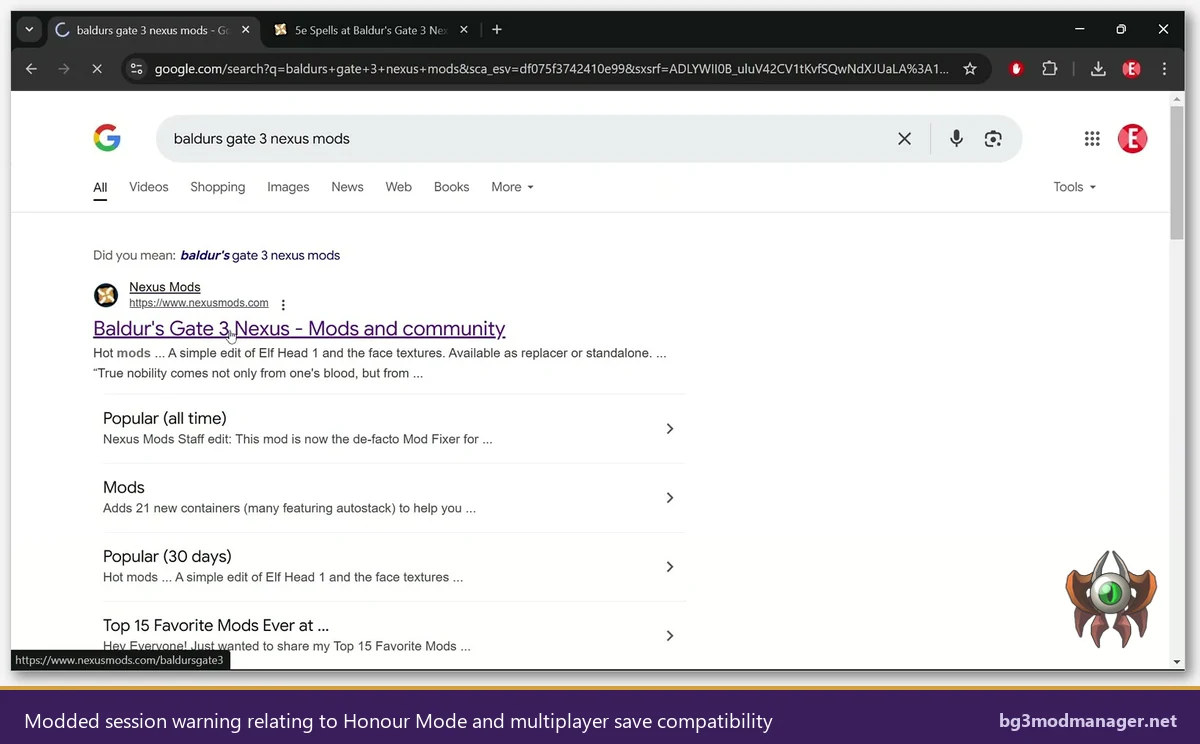Open the Google account avatar
The height and width of the screenshot is (744, 1200).
pos(1132,139)
